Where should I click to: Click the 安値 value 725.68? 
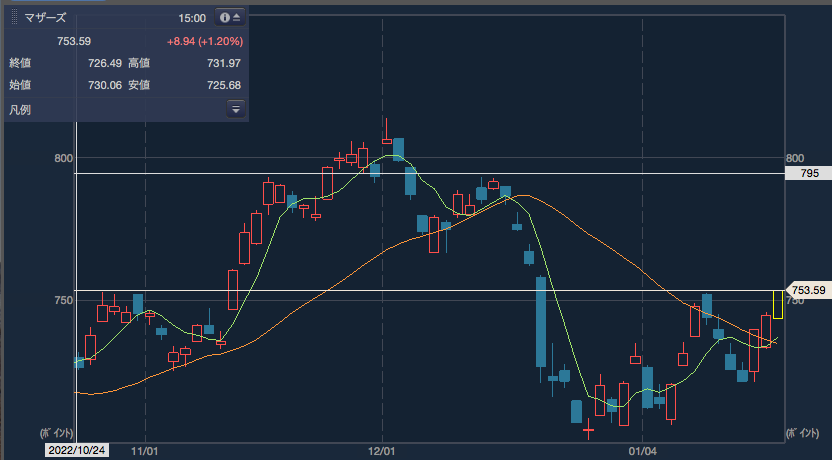click(x=223, y=85)
